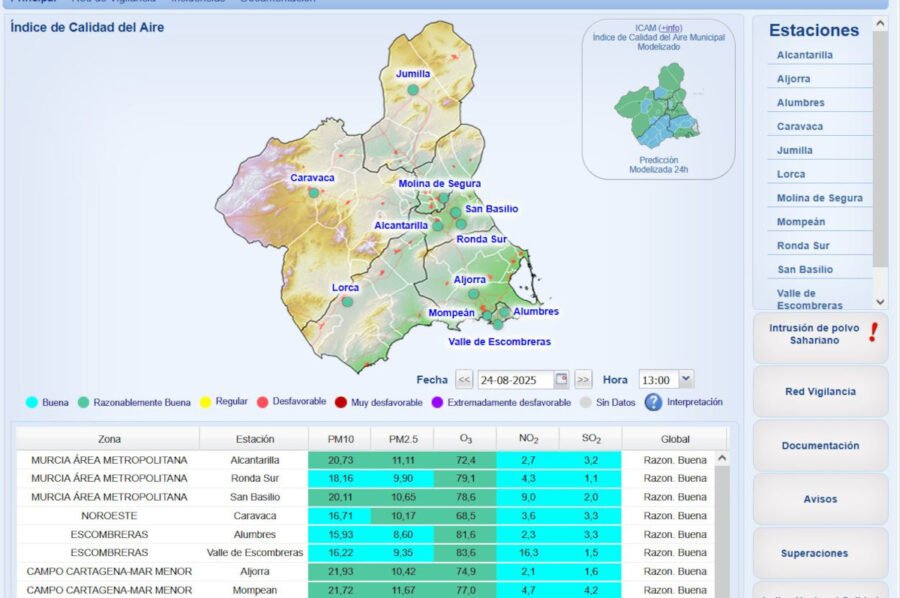Open the Red Vigilancia button
Screen dimensions: 900x598
(820, 392)
